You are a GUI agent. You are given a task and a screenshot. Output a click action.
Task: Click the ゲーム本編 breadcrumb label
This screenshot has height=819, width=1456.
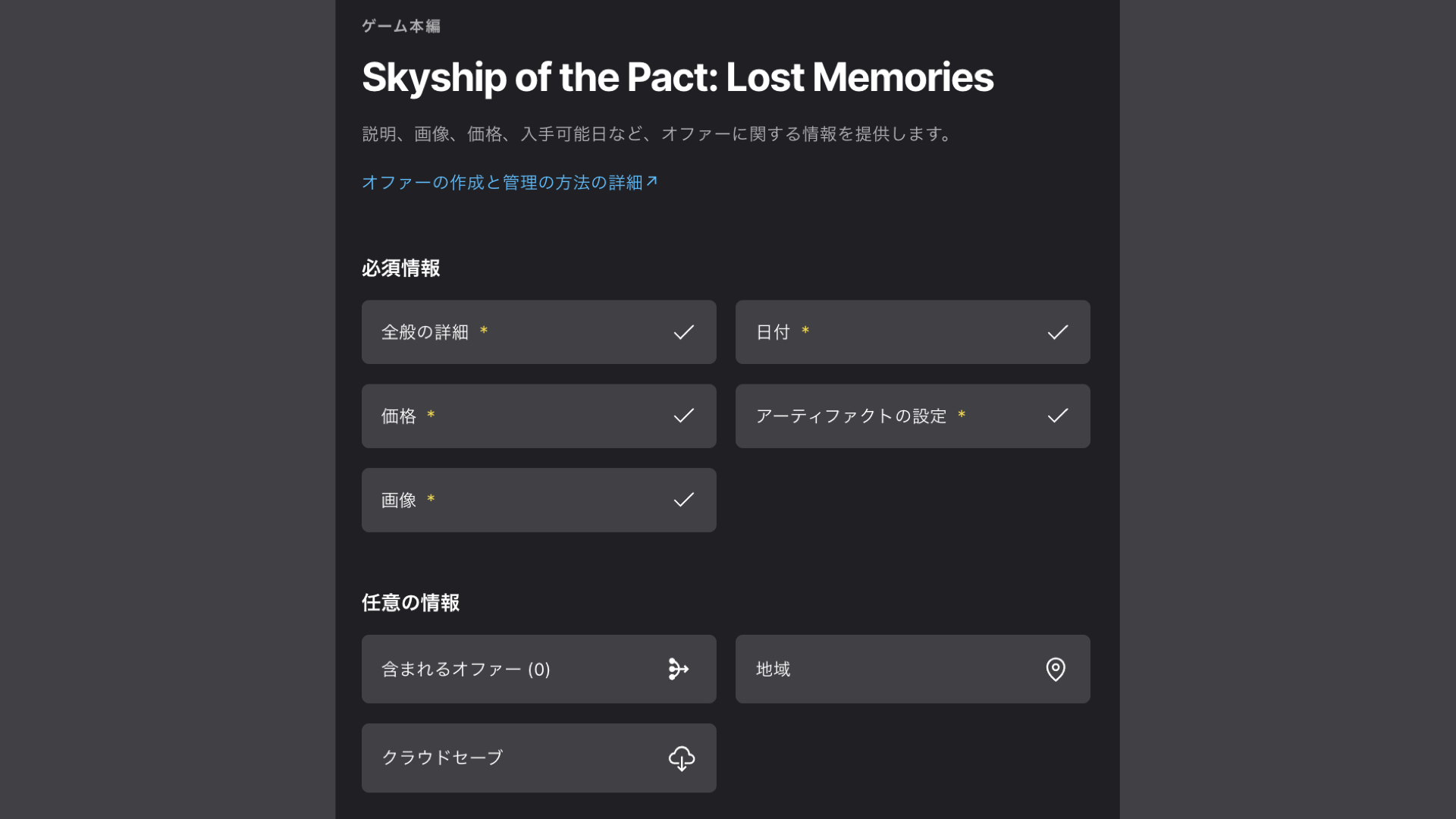coord(400,27)
